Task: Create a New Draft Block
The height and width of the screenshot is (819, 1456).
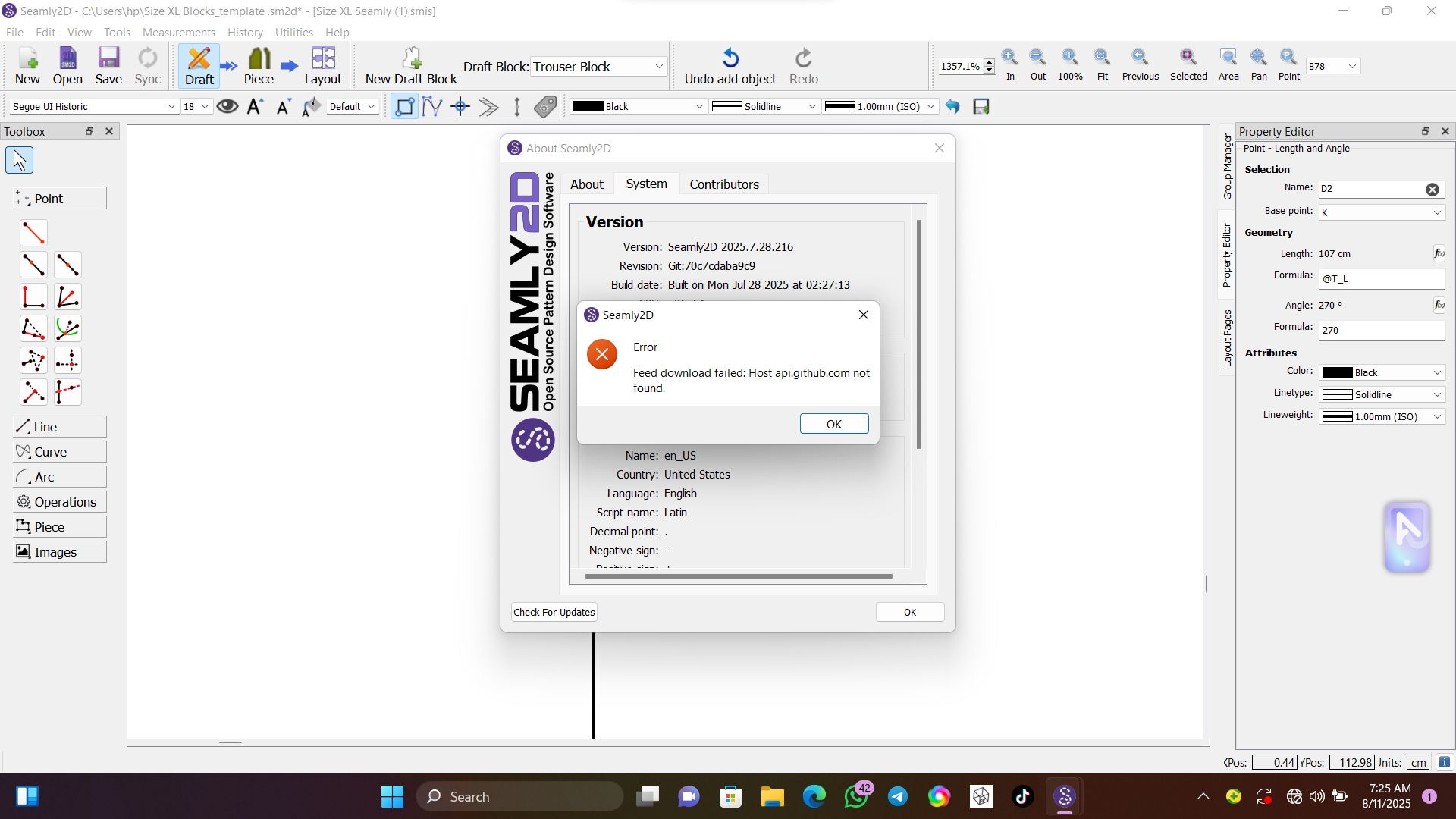Action: 411,66
